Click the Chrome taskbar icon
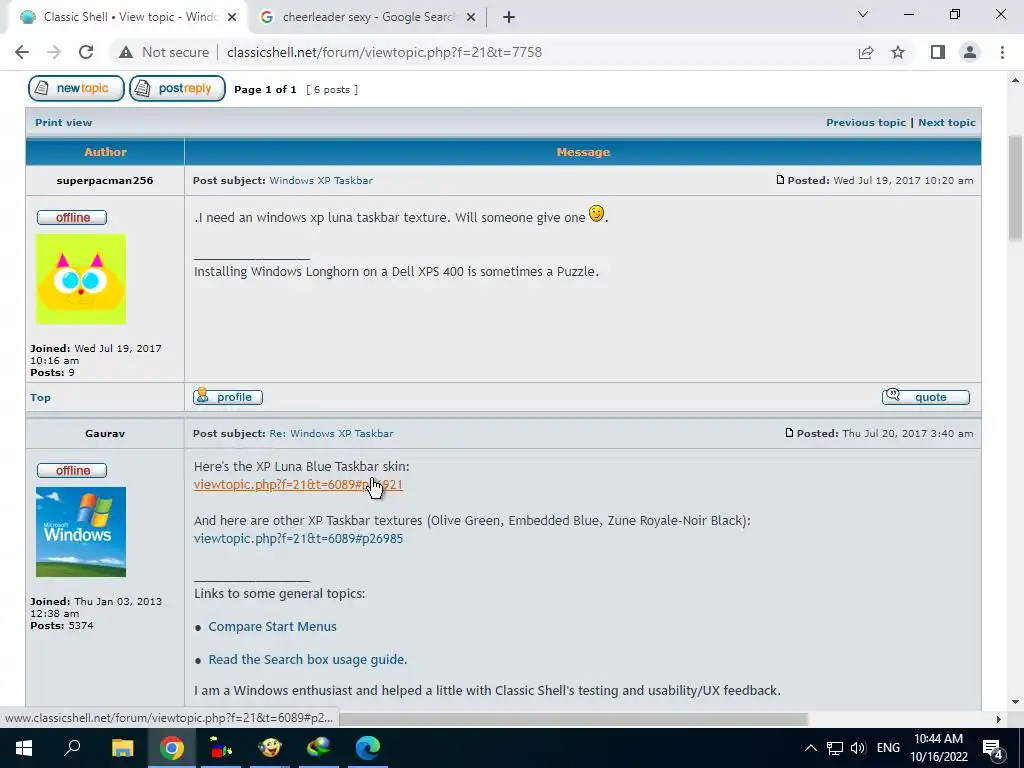 click(172, 748)
